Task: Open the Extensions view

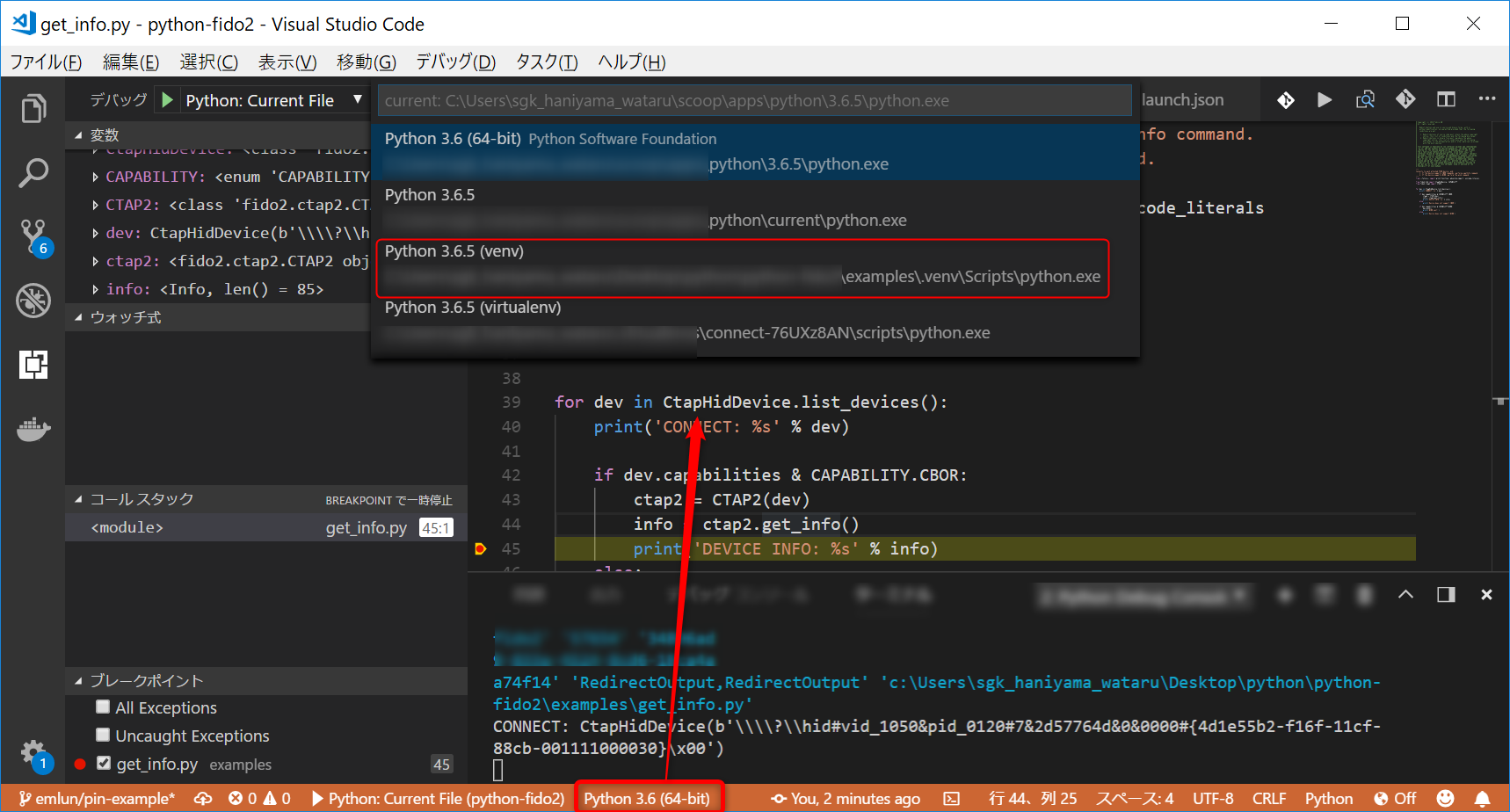Action: click(33, 364)
